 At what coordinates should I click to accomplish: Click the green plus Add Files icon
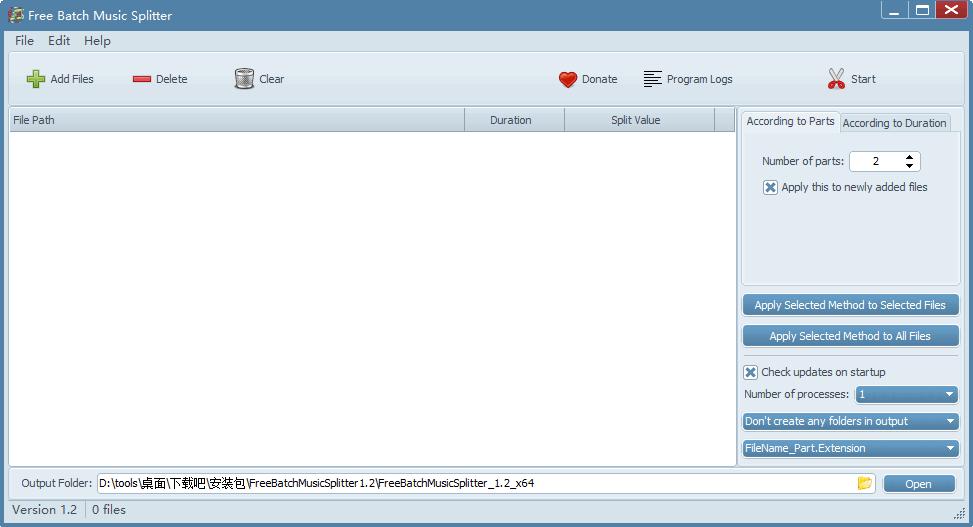[x=36, y=79]
